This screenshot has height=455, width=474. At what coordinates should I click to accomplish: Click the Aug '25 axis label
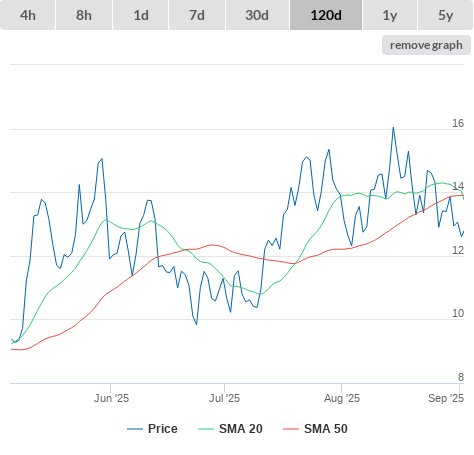click(x=342, y=398)
